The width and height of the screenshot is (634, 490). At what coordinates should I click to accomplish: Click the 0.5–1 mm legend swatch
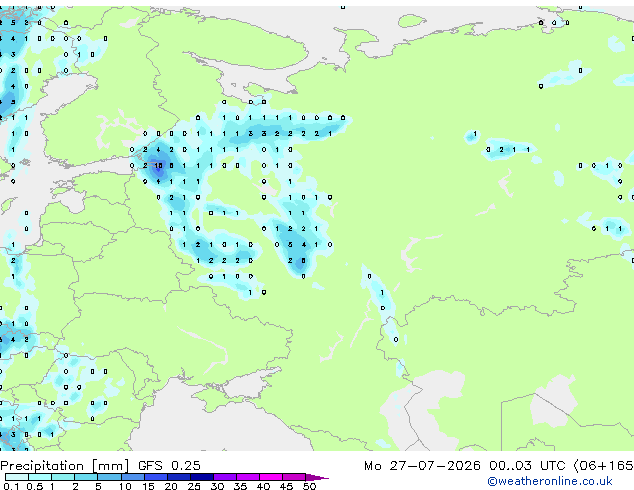click(x=40, y=477)
